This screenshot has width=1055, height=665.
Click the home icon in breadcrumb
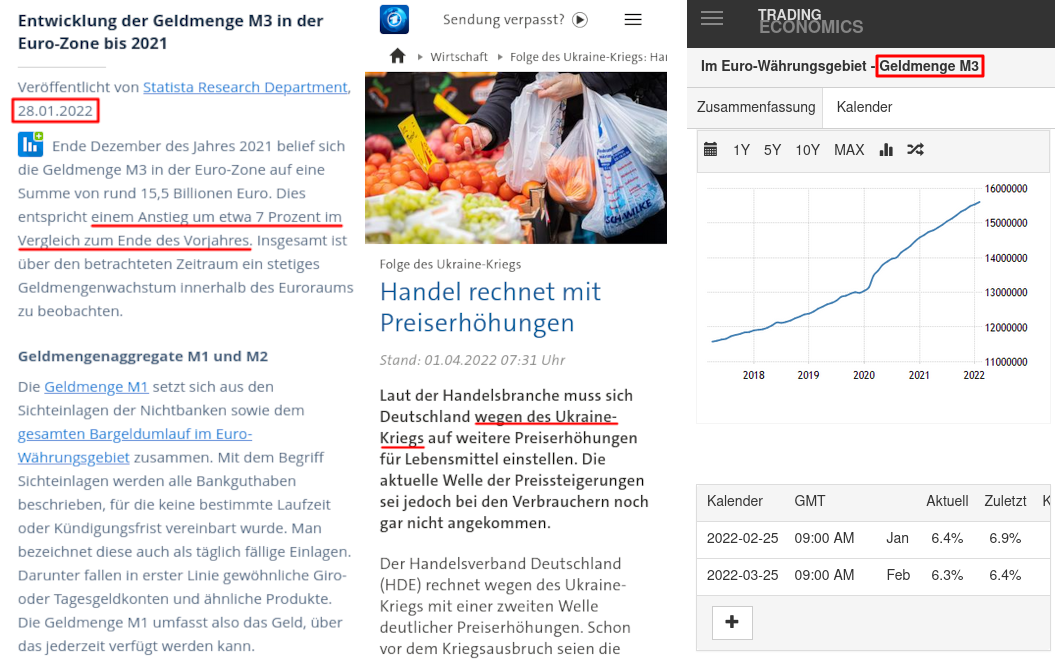point(397,56)
